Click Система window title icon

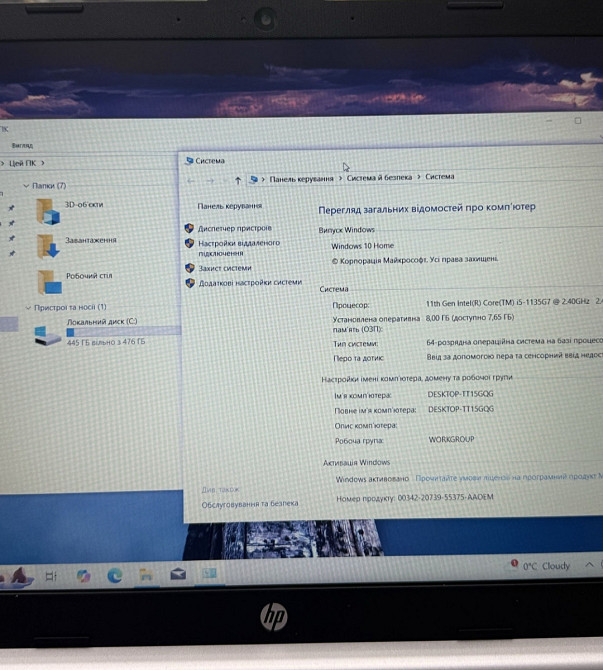click(189, 161)
